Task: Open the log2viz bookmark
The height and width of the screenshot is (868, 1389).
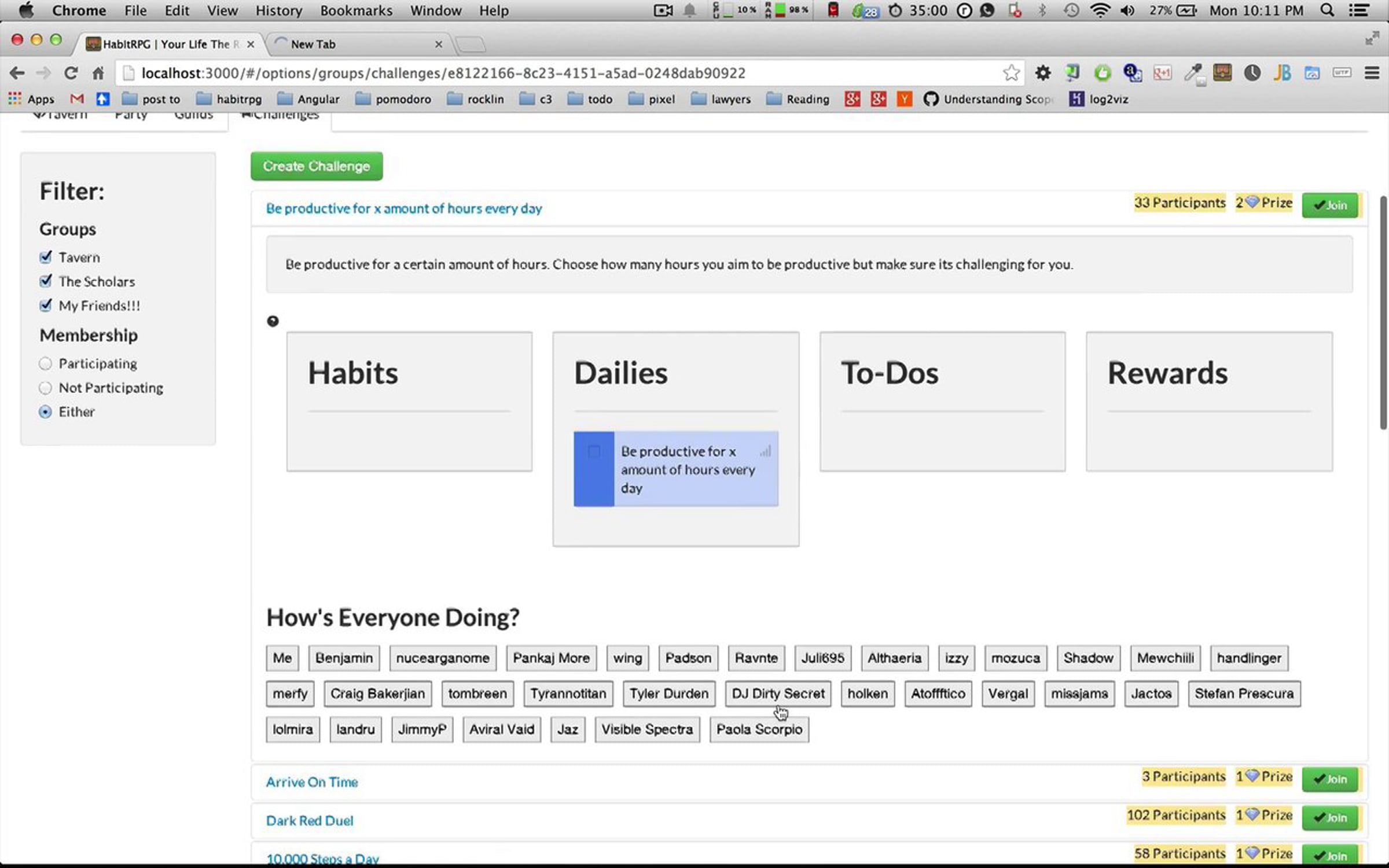Action: pos(1099,99)
